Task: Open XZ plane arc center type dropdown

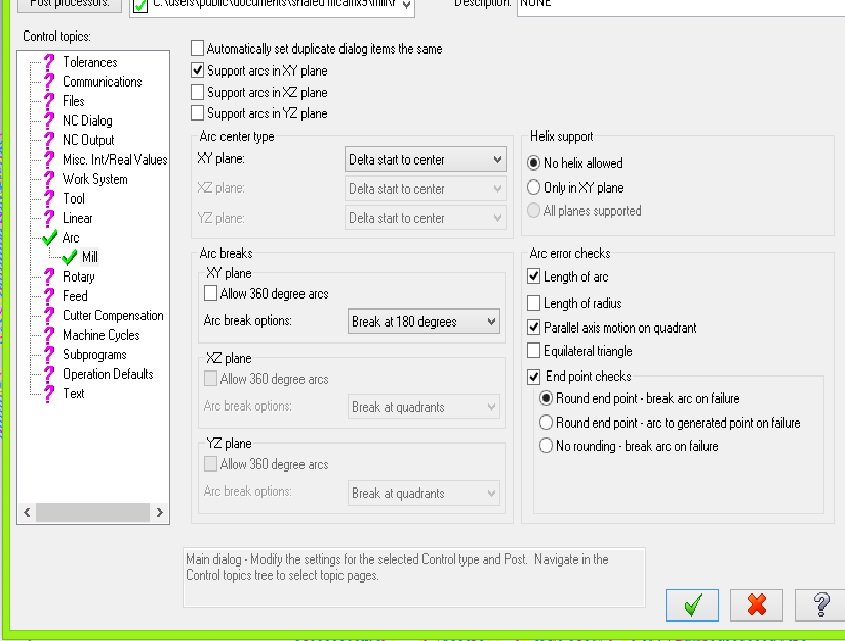Action: pyautogui.click(x=425, y=189)
